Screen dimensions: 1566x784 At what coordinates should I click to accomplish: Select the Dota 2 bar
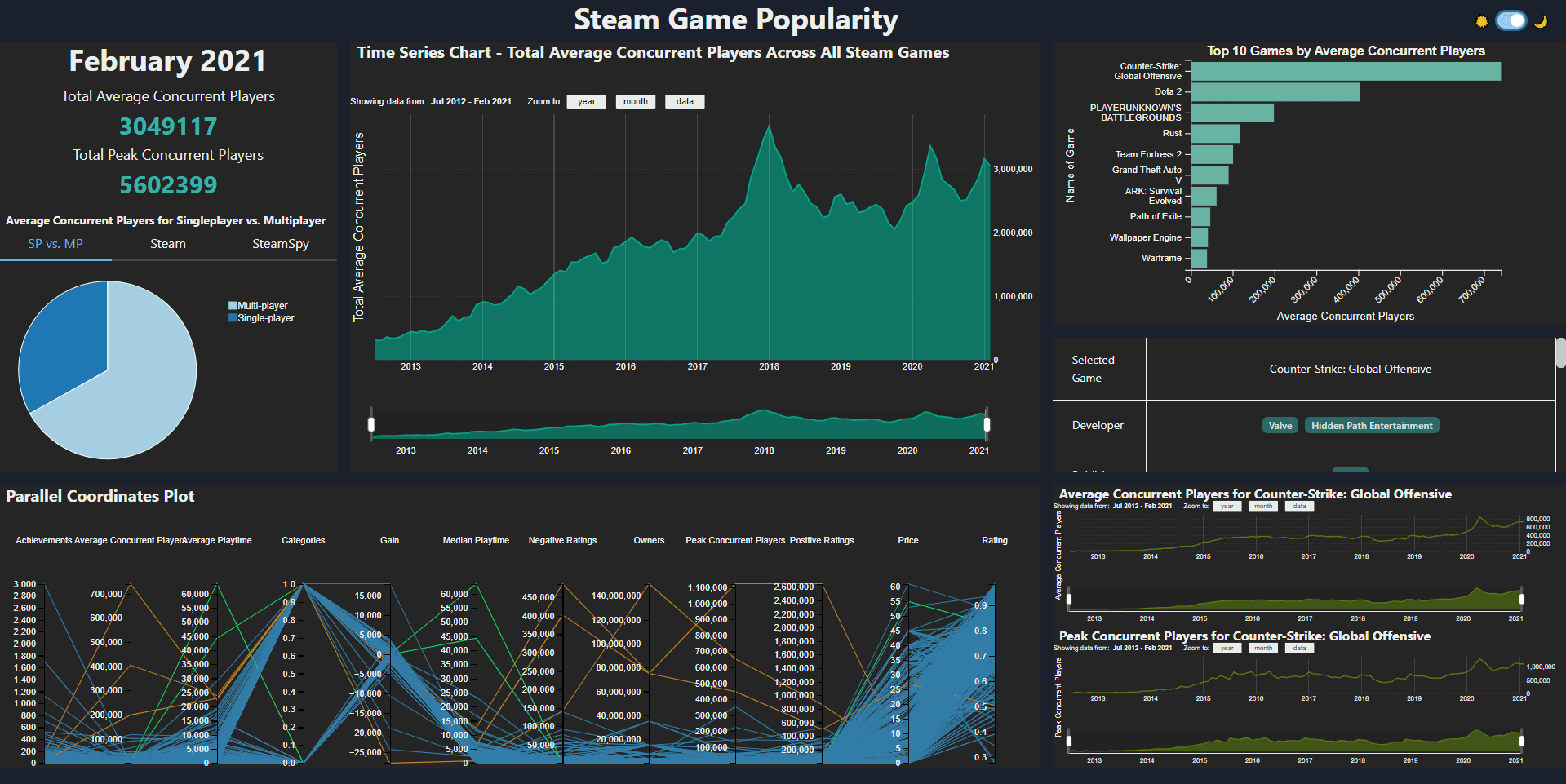(x=1275, y=92)
